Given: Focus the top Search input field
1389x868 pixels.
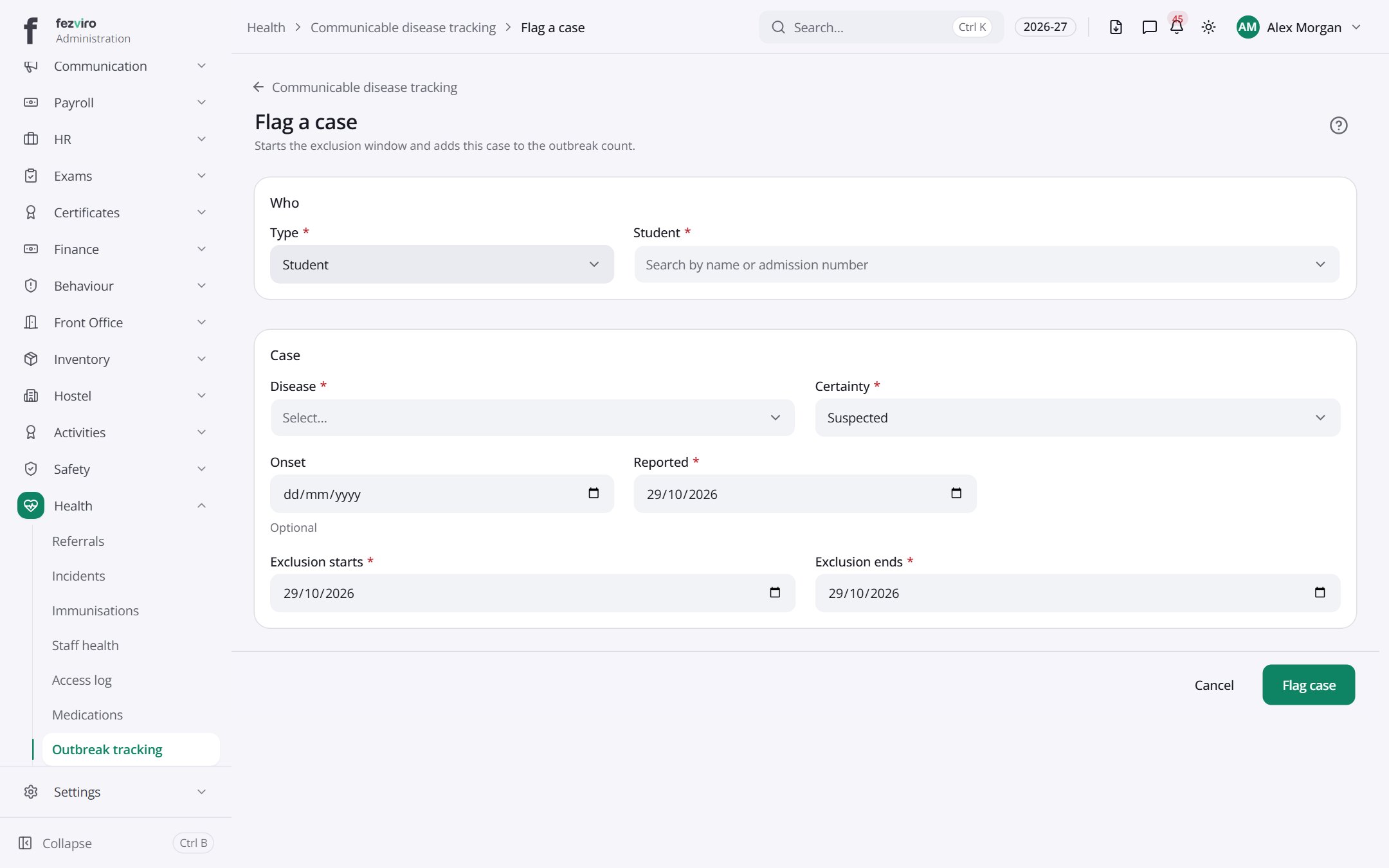Looking at the screenshot, I should pyautogui.click(x=881, y=27).
